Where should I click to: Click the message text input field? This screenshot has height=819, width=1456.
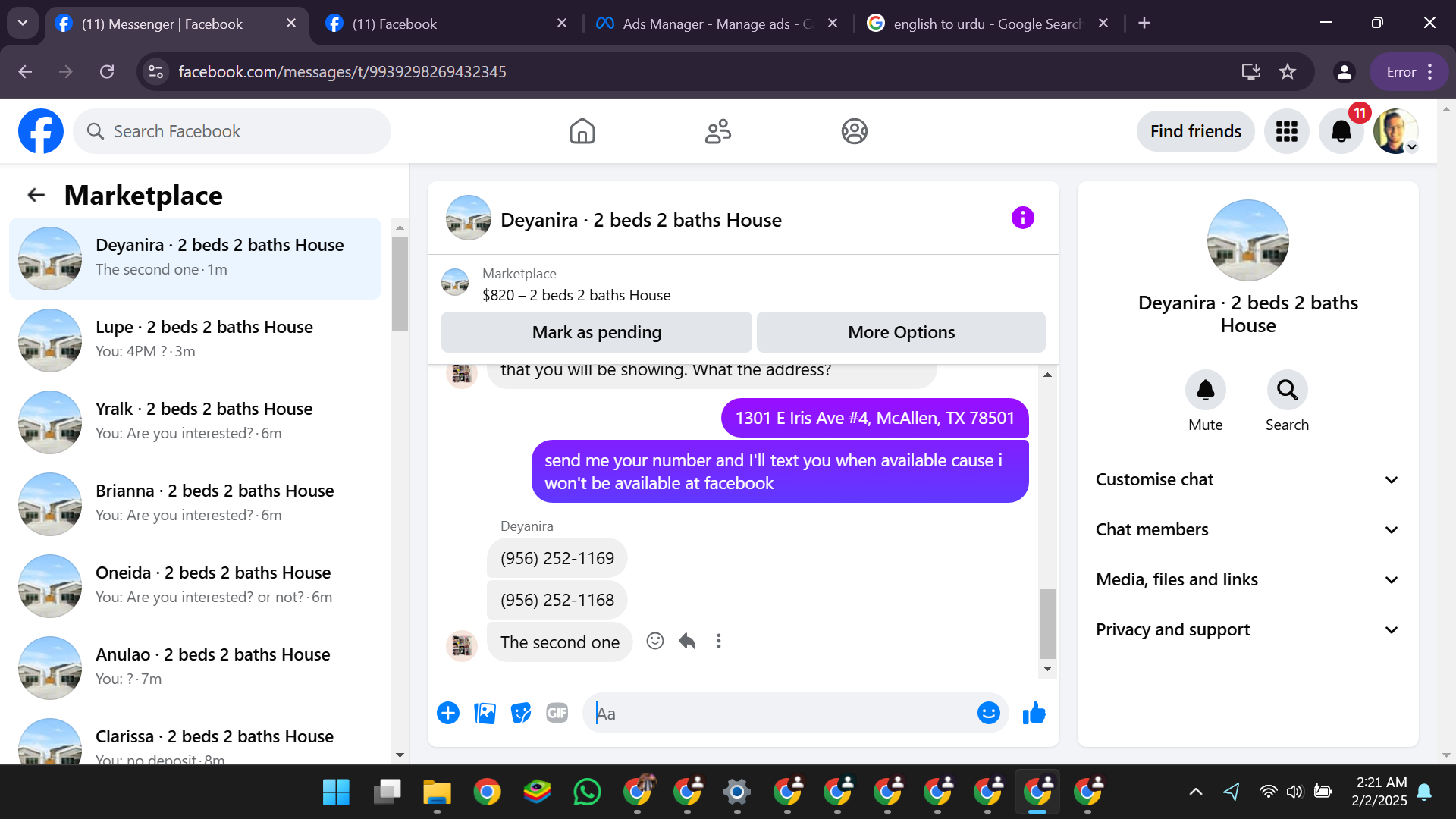coord(781,714)
